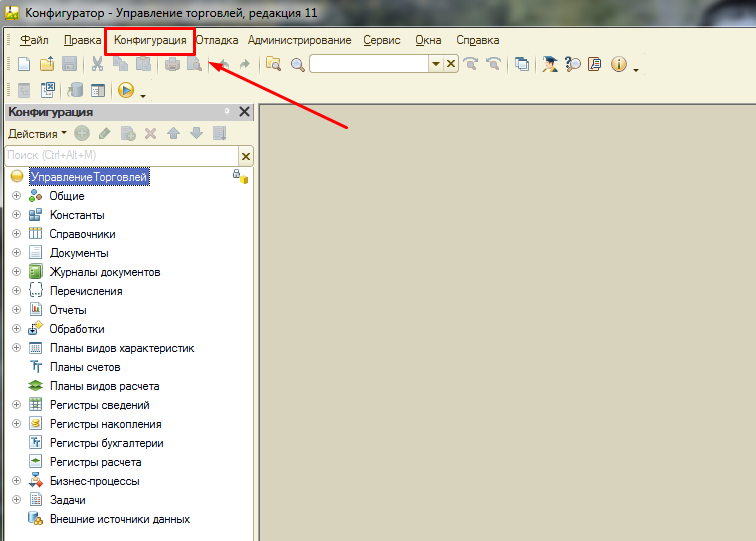Expand the Общие tree node
The height and width of the screenshot is (541, 756).
coord(16,196)
